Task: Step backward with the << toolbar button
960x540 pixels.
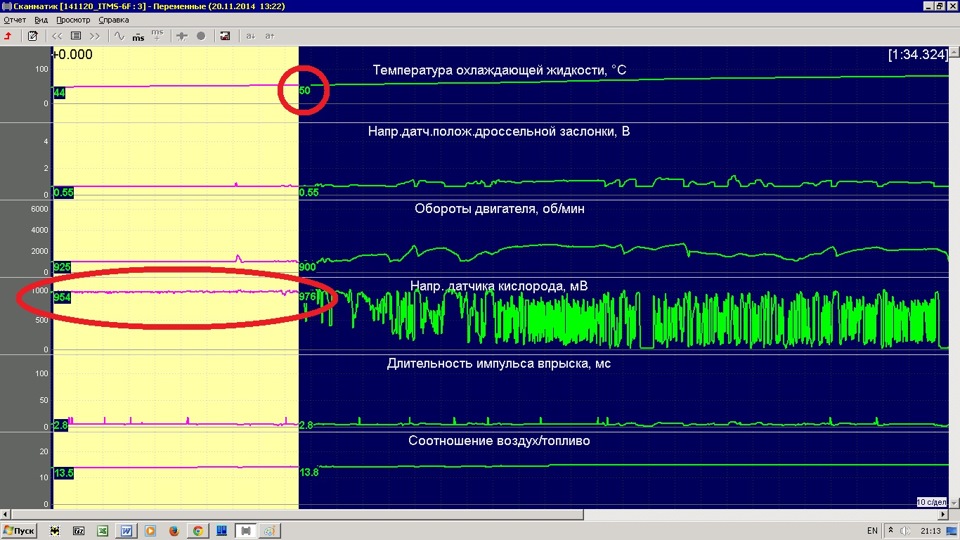Action: tap(57, 36)
